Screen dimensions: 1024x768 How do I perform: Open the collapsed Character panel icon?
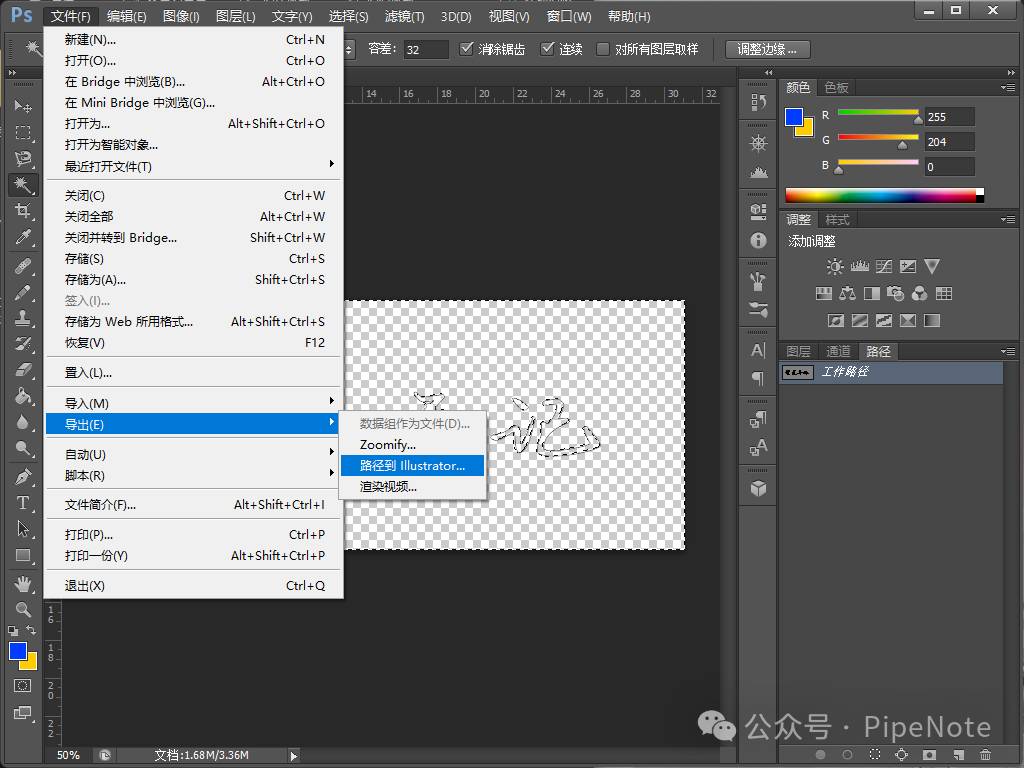pyautogui.click(x=758, y=351)
